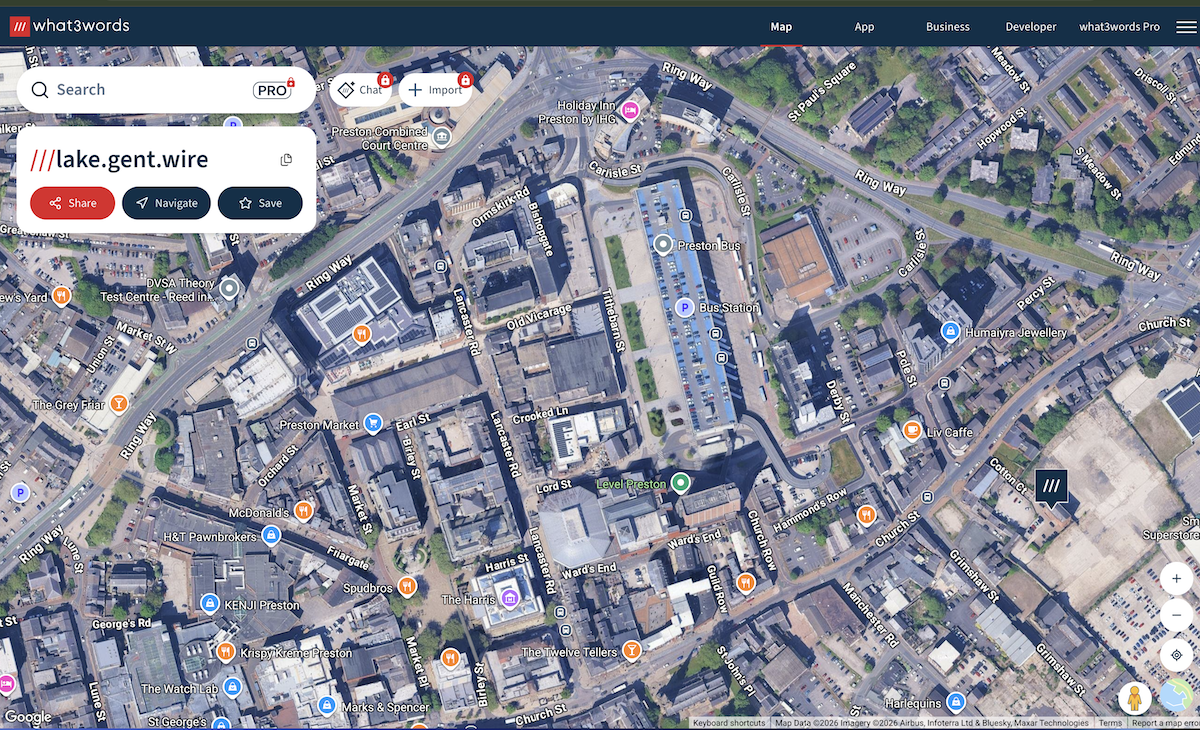Open the Business menu item
Viewport: 1200px width, 730px height.
pyautogui.click(x=948, y=27)
